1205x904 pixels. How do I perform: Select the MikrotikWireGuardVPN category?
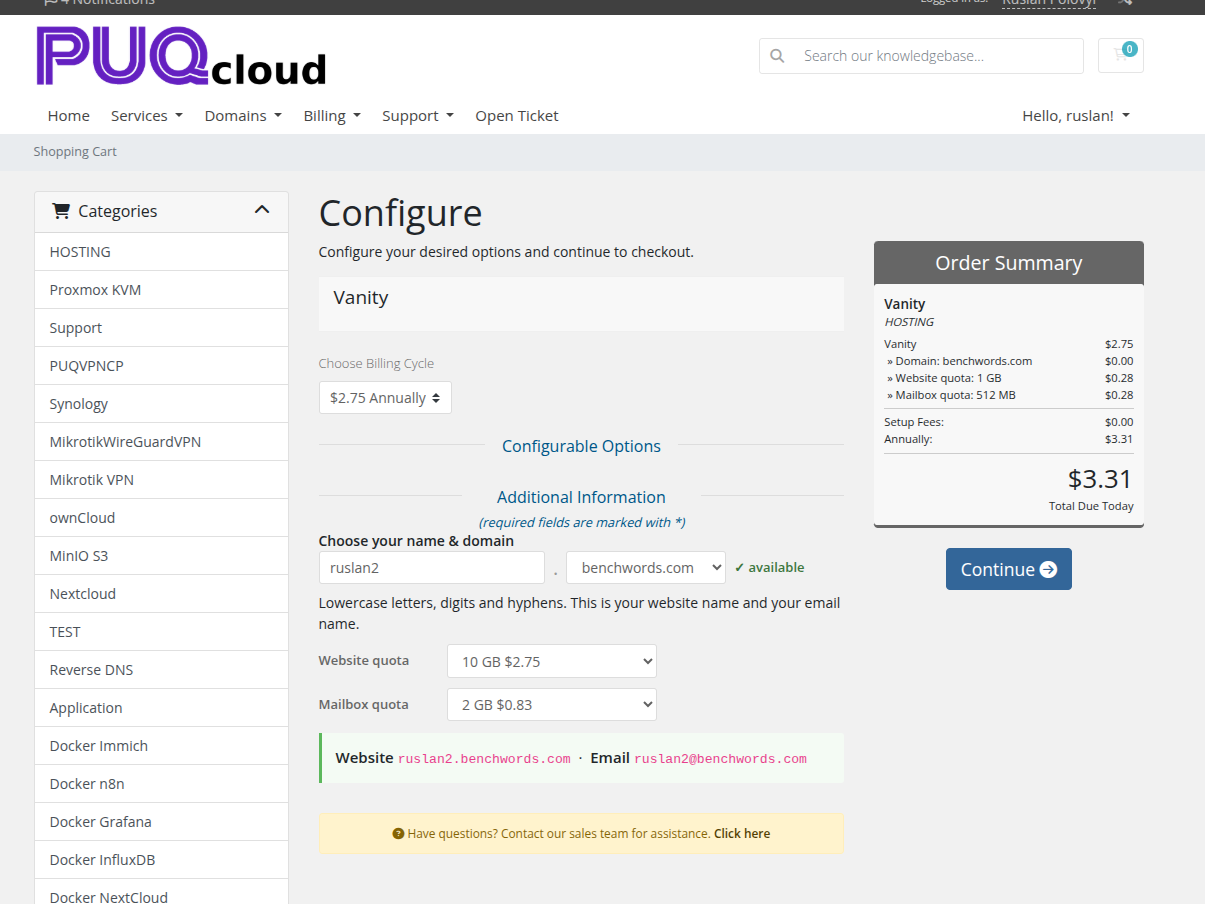161,442
